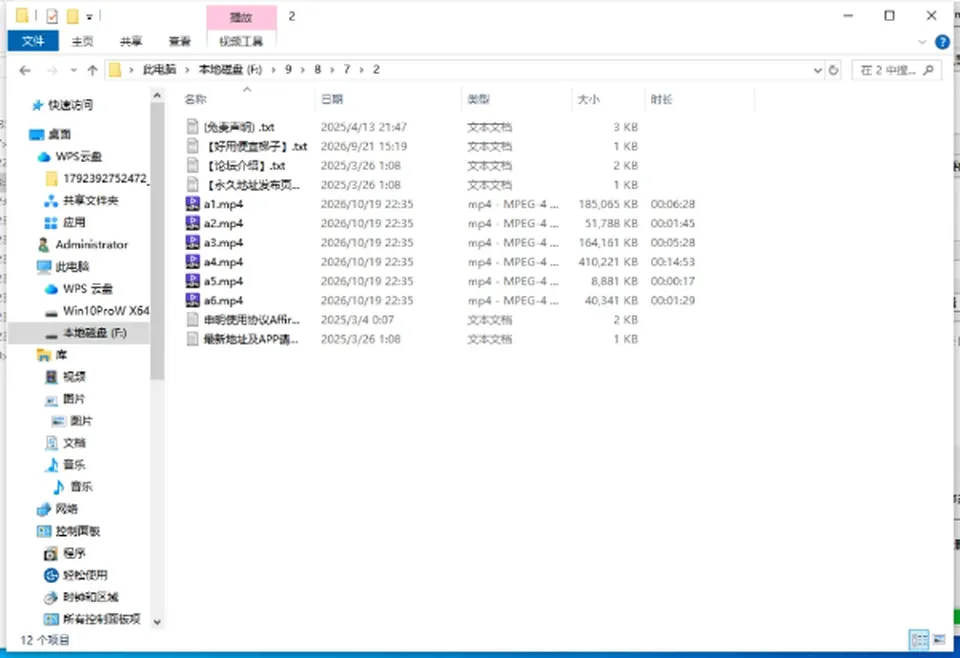Click the navigation pane scrollbar thumb
Viewport: 960px width, 658px height.
(157, 241)
